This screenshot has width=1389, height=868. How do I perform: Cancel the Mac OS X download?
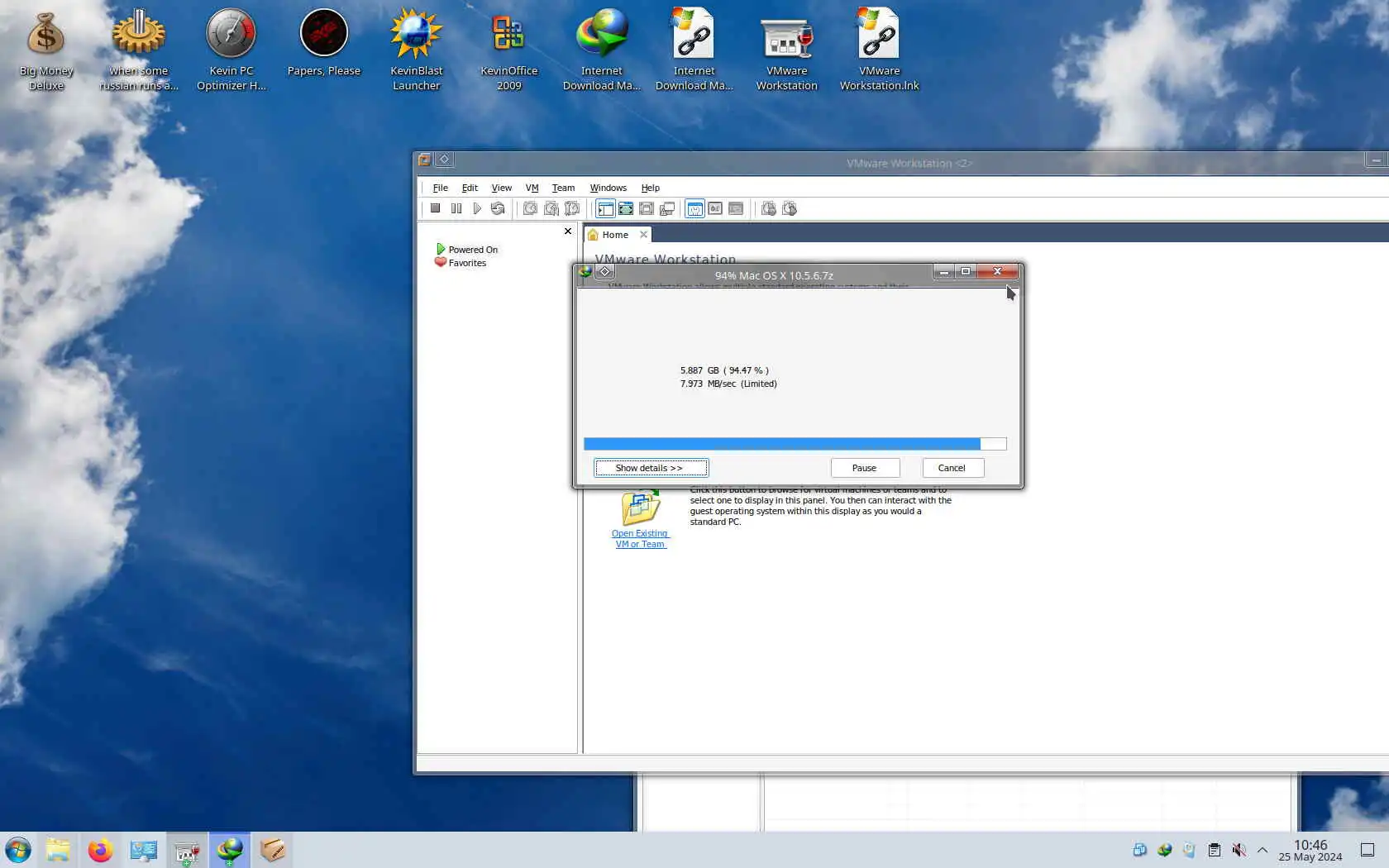tap(952, 468)
